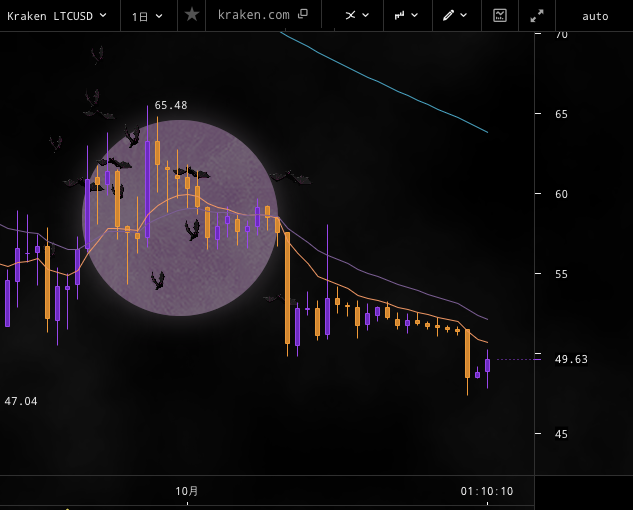Click the chart snapshot icon
633x510 pixels.
500,15
